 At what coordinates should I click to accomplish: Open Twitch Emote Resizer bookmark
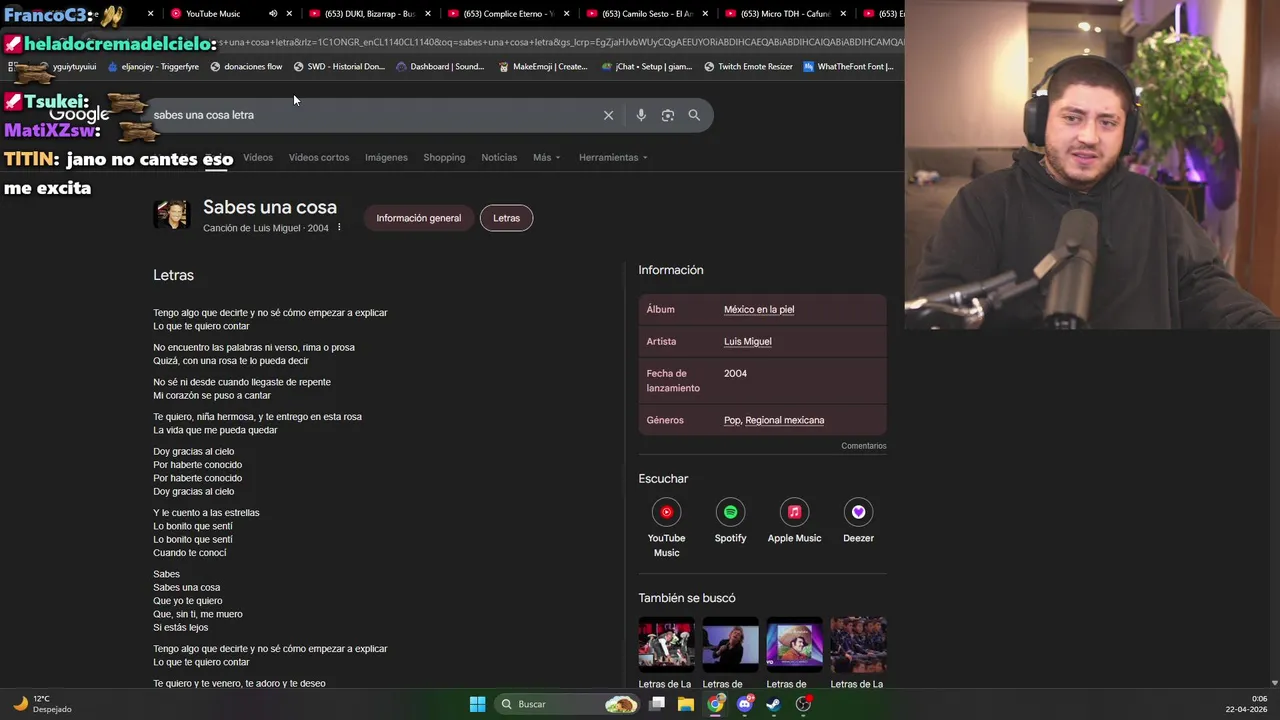click(748, 67)
